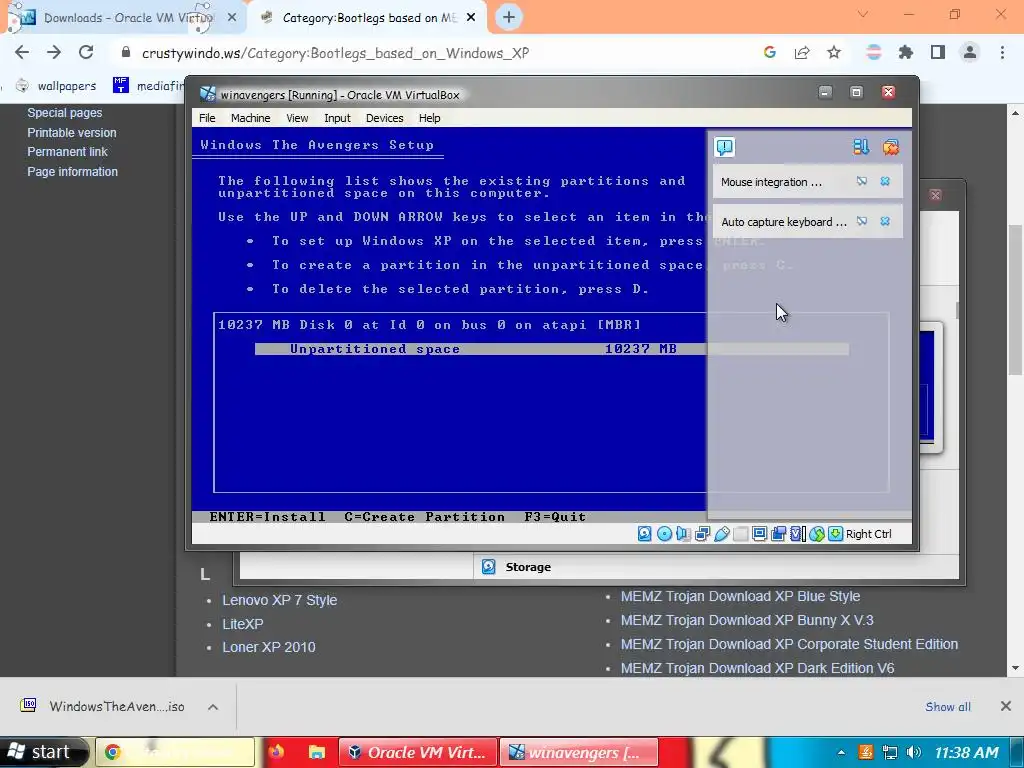
Task: Open the Chrome profile avatar
Action: click(970, 52)
